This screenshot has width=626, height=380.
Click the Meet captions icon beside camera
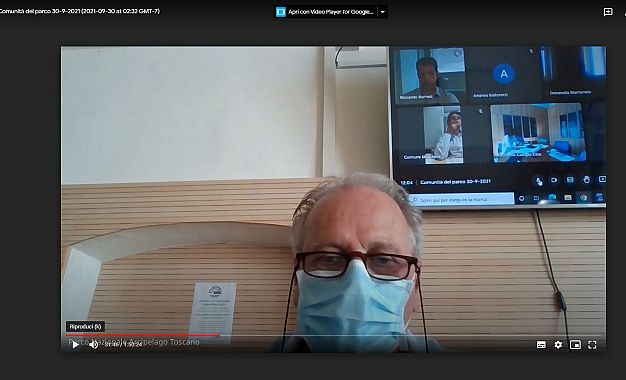point(570,180)
